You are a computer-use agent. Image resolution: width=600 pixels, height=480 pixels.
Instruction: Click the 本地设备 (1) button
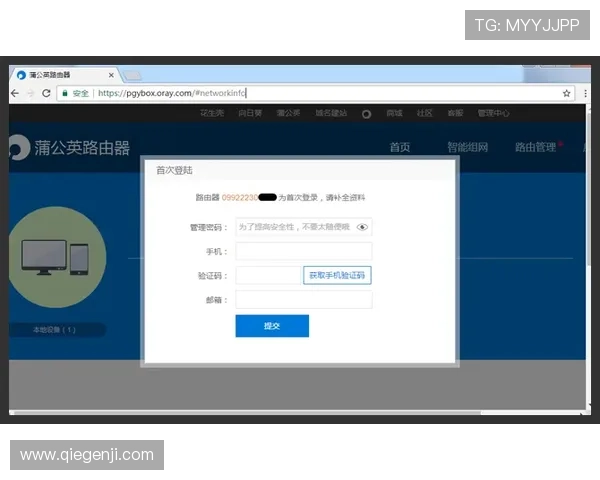tap(57, 330)
